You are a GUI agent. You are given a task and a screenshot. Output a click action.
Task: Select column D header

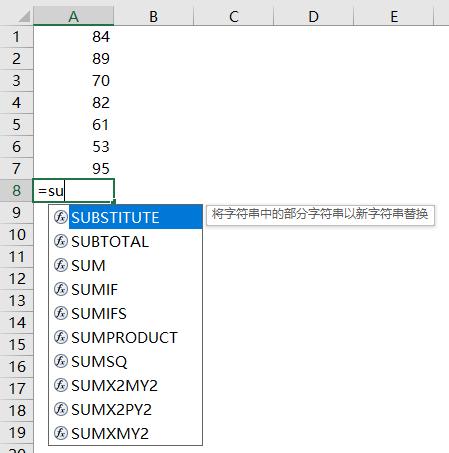tap(313, 17)
